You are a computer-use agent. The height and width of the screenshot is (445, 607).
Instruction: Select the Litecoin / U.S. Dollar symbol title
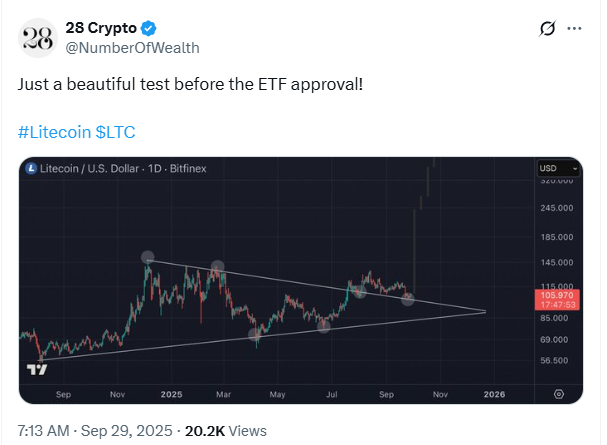[88, 168]
